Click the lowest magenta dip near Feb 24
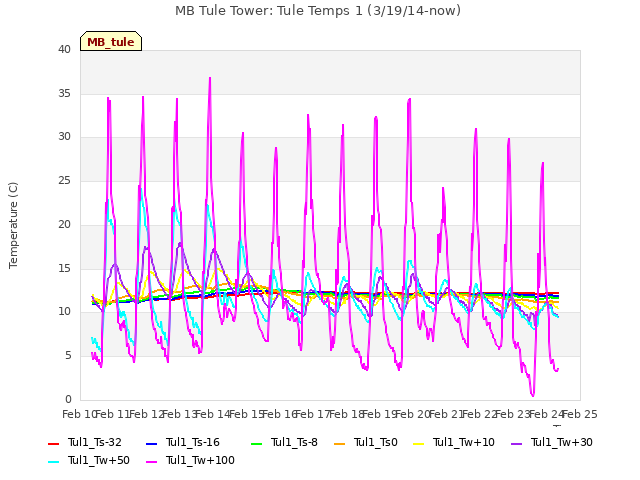 pyautogui.click(x=533, y=395)
